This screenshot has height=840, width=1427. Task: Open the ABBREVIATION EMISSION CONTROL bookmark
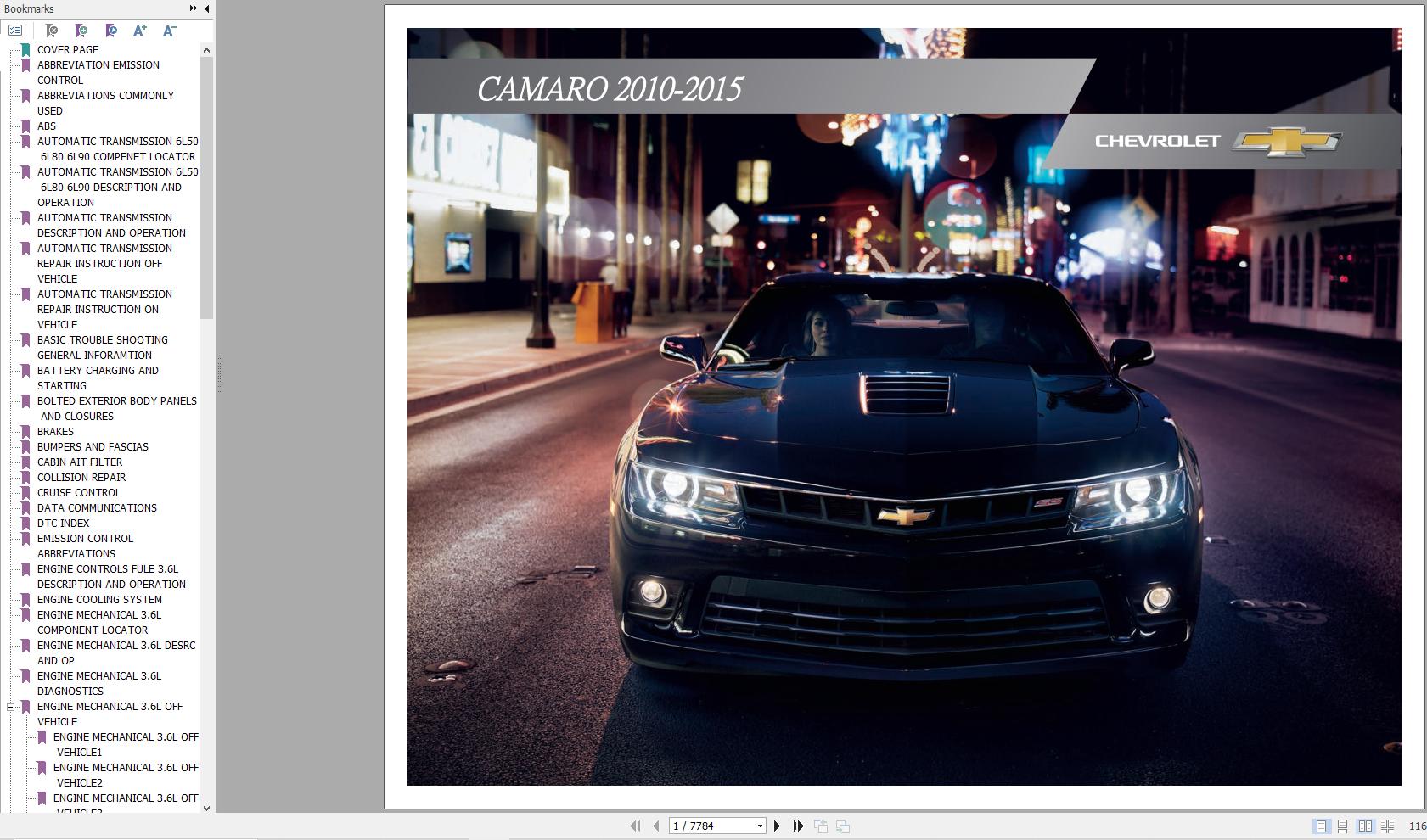[98, 73]
